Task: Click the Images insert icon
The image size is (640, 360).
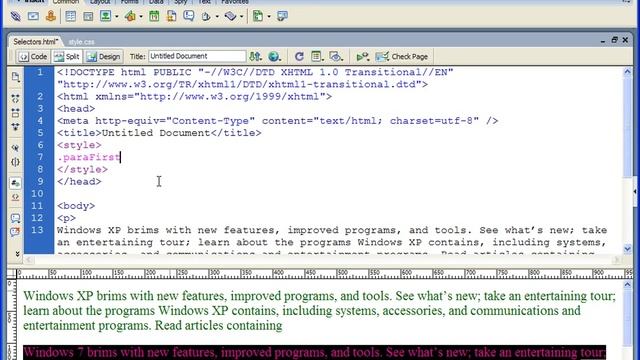Action: pyautogui.click(x=105, y=16)
